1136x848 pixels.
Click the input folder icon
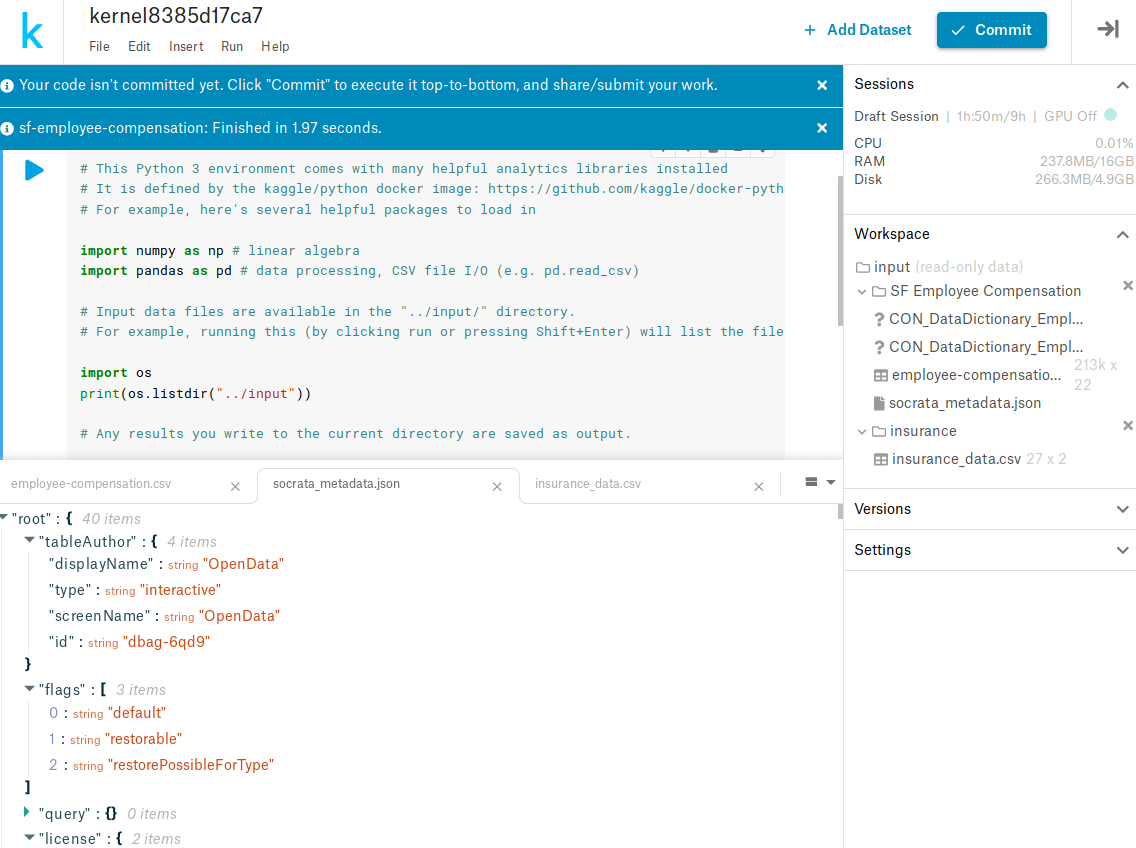[x=862, y=267]
